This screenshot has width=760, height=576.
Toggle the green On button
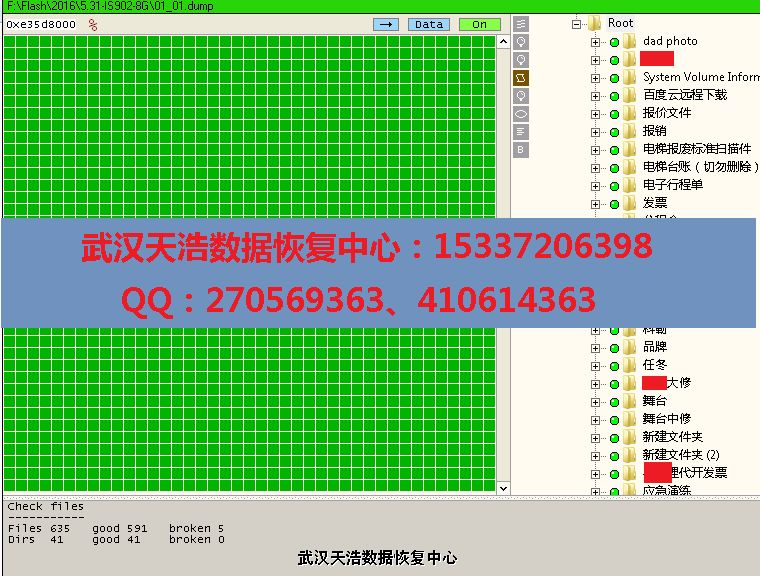[479, 24]
